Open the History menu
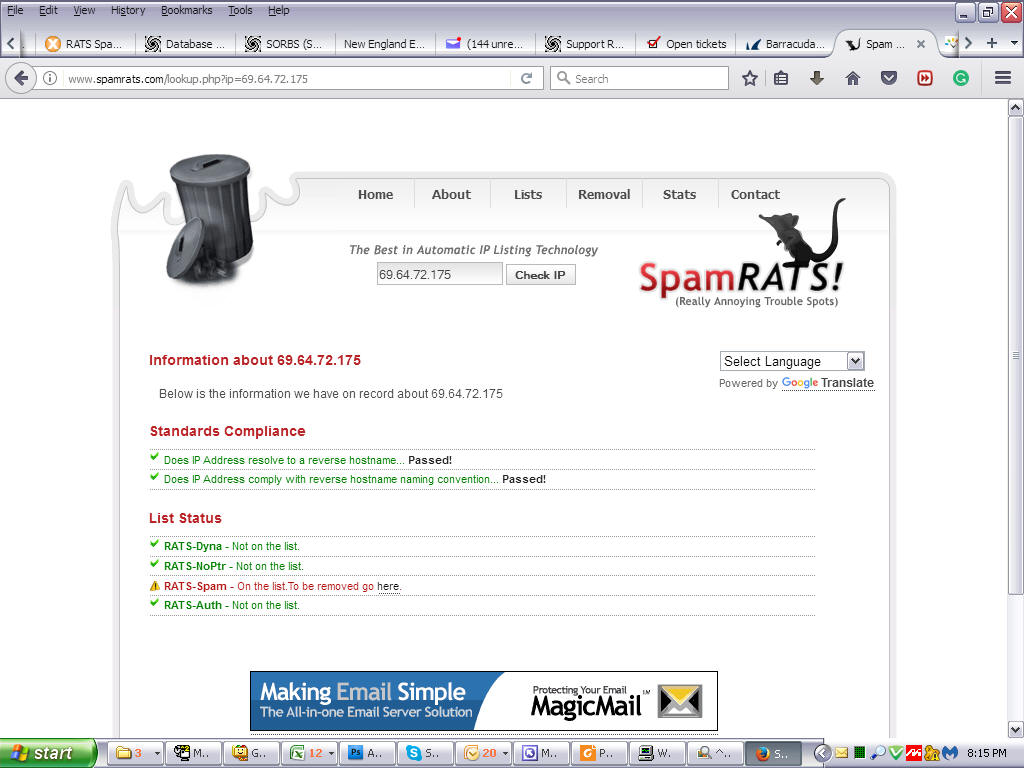This screenshot has height=768, width=1024. pyautogui.click(x=128, y=10)
